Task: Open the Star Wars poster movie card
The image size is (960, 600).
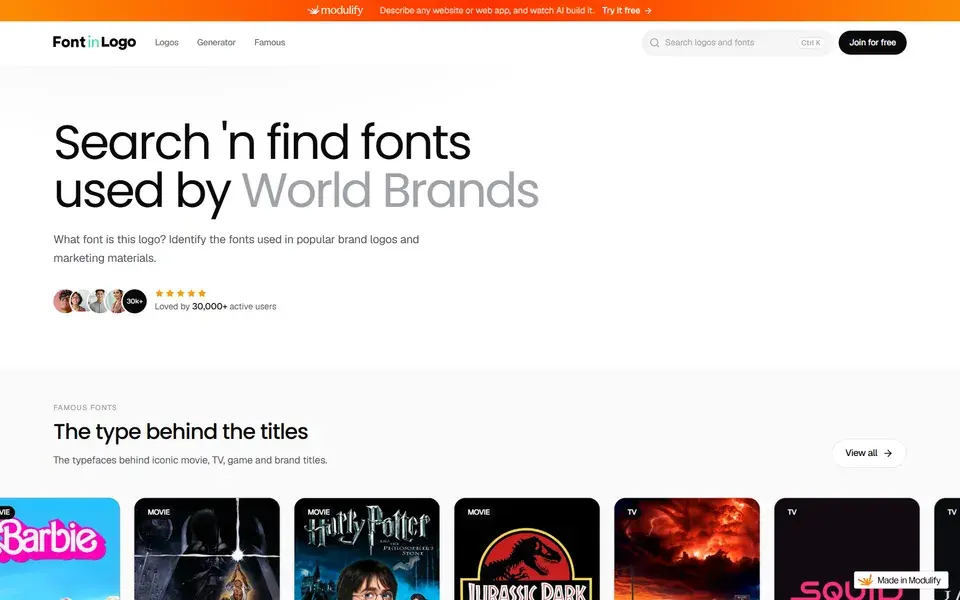Action: pos(207,549)
